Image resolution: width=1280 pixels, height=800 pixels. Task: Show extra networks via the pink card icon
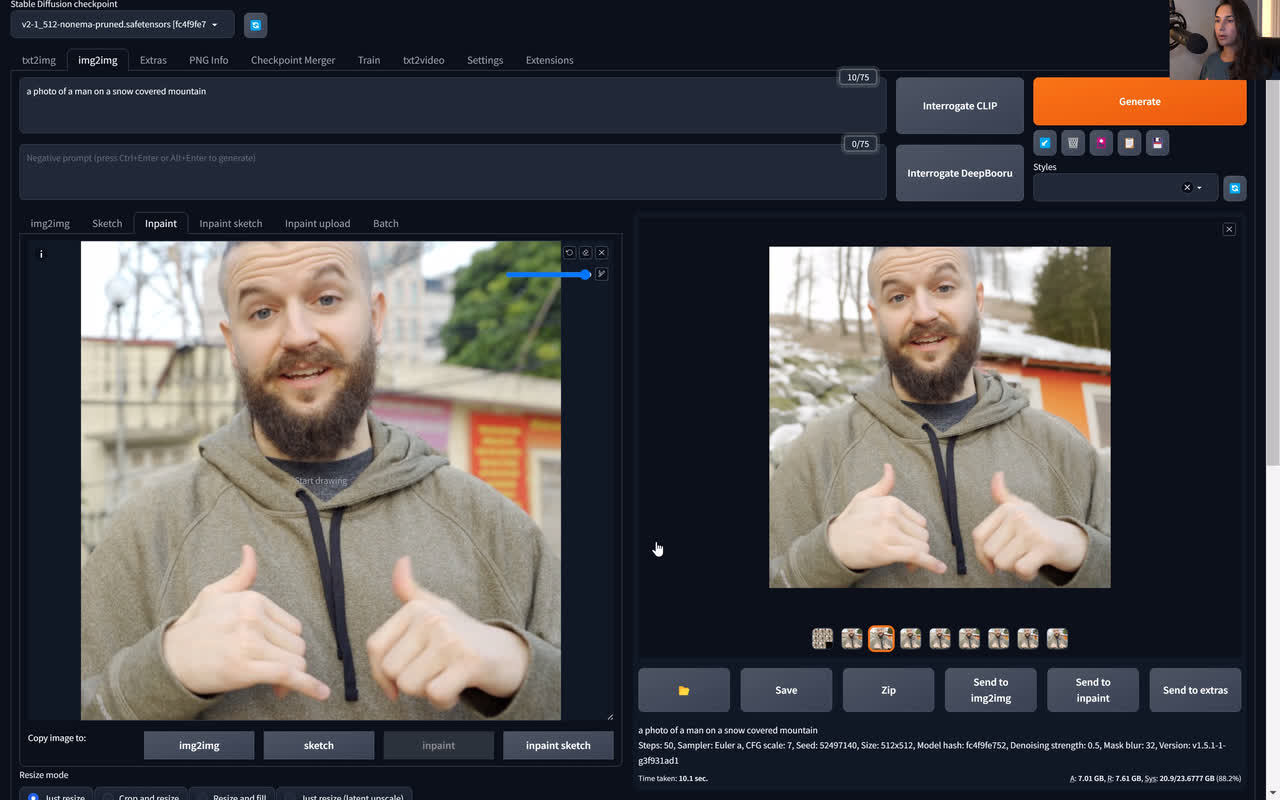point(1101,143)
